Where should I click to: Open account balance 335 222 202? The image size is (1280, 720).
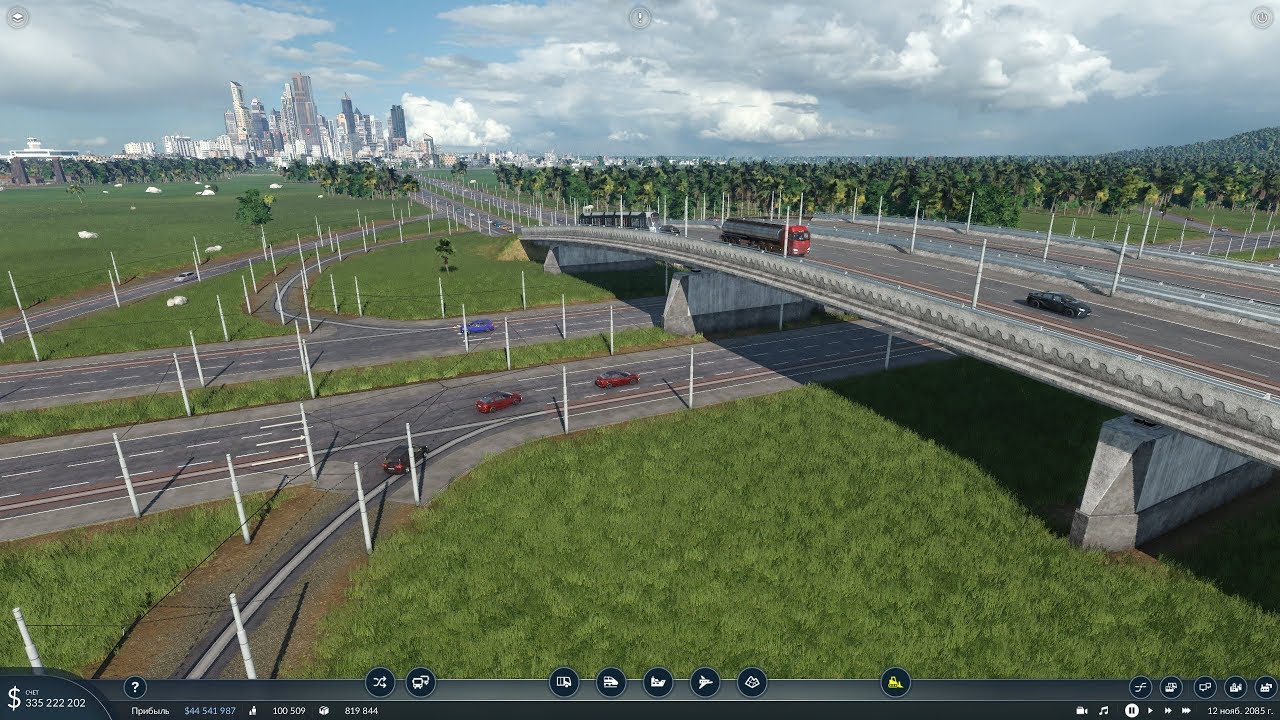tap(56, 703)
